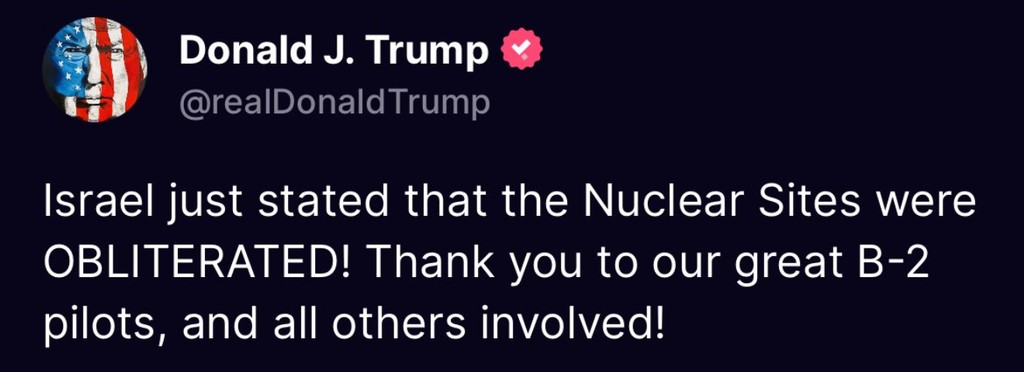This screenshot has width=1024, height=372.
Task: Click the red verified badge icon
Action: [x=520, y=51]
